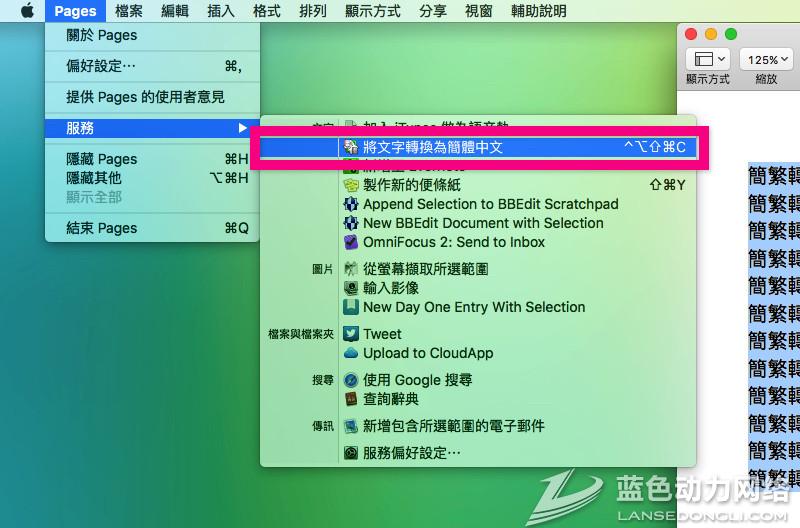The width and height of the screenshot is (800, 528).
Task: Open the 顯示方式 view dropdown in toolbar
Action: [708, 59]
